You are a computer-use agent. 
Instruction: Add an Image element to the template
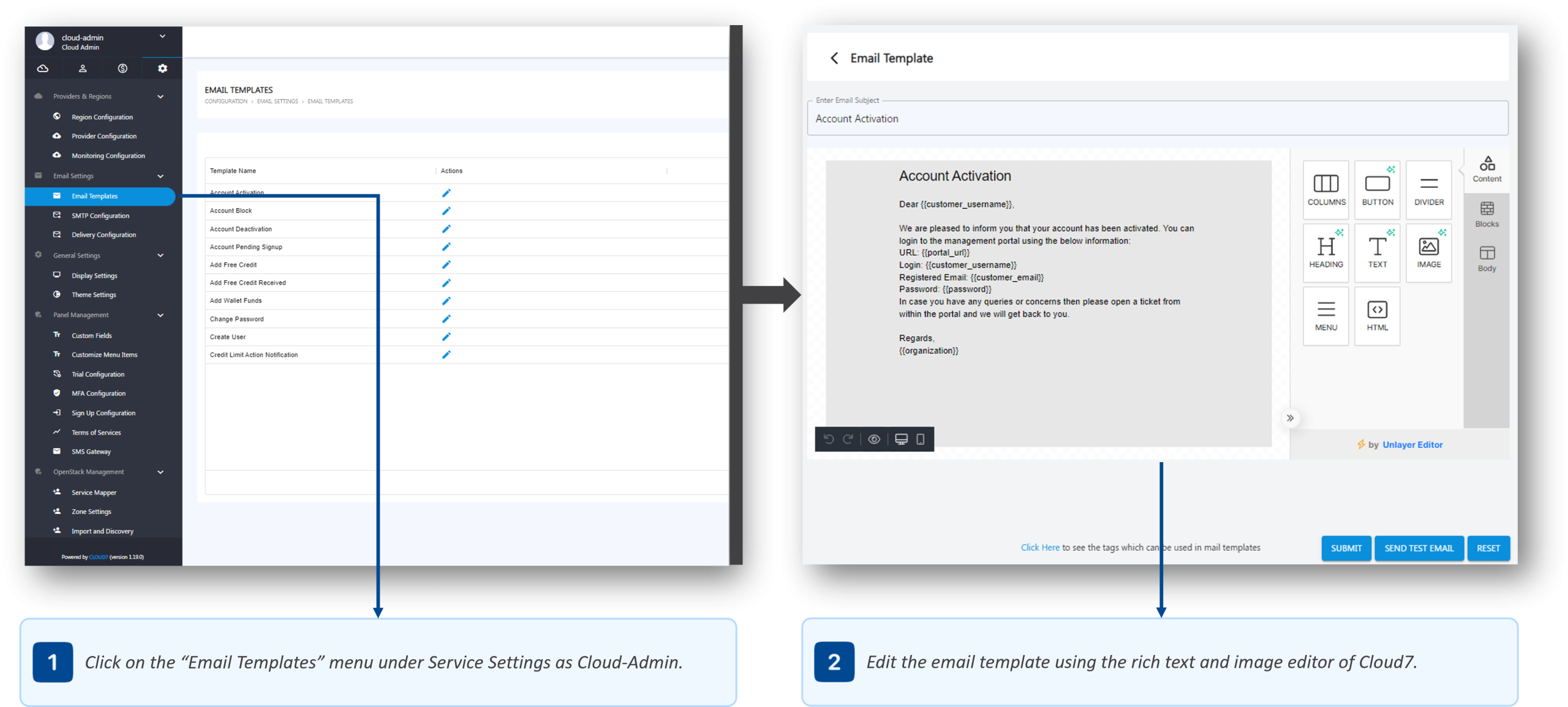(x=1428, y=253)
